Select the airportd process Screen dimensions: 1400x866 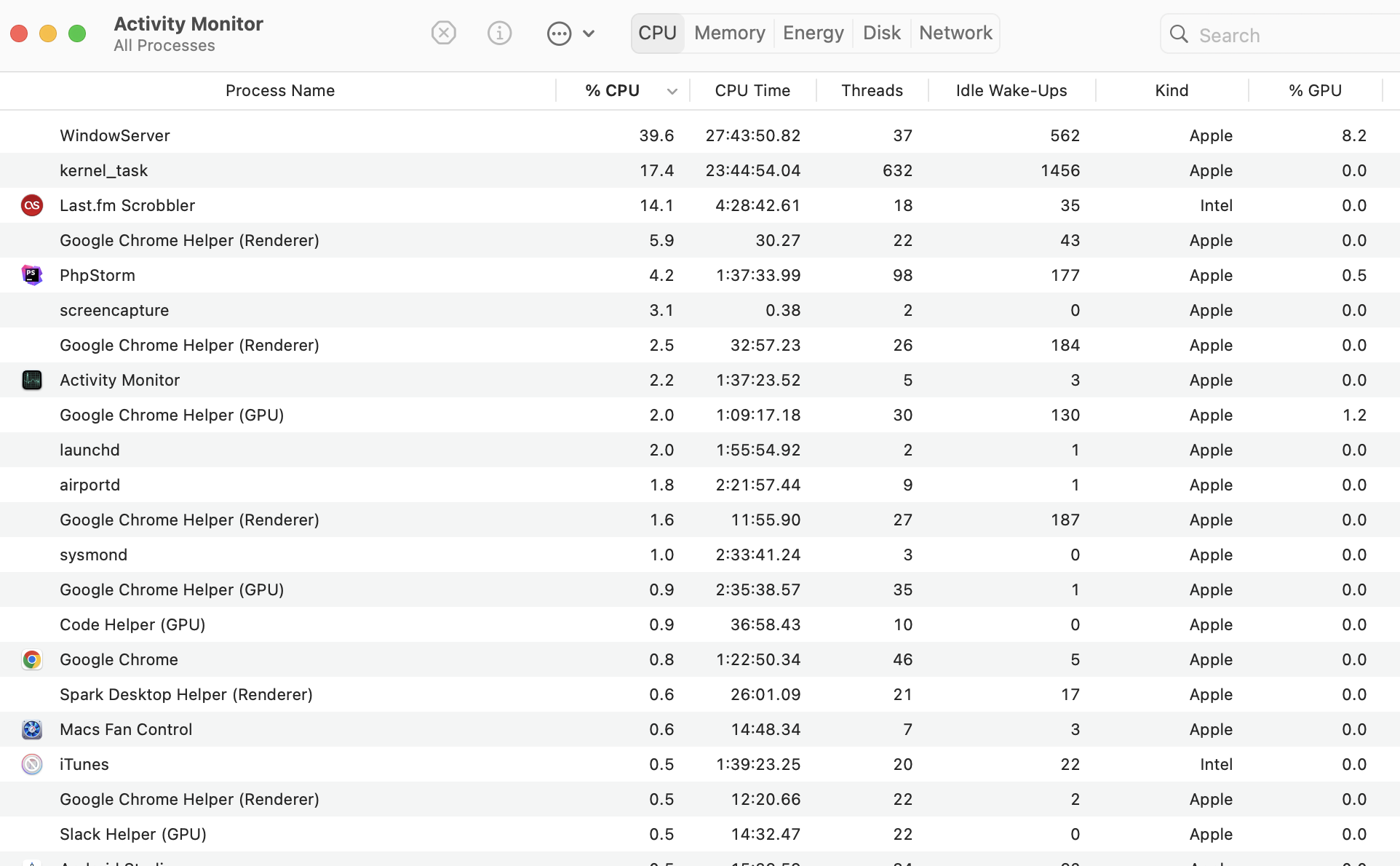click(x=90, y=485)
